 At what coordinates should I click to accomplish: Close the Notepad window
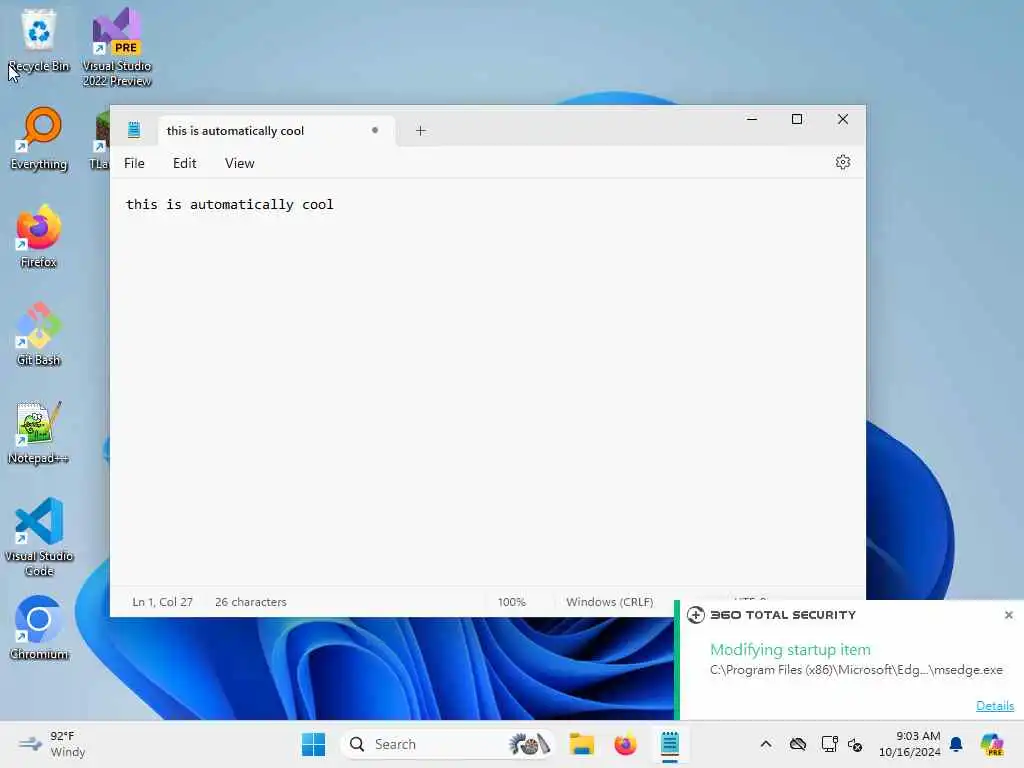point(842,120)
